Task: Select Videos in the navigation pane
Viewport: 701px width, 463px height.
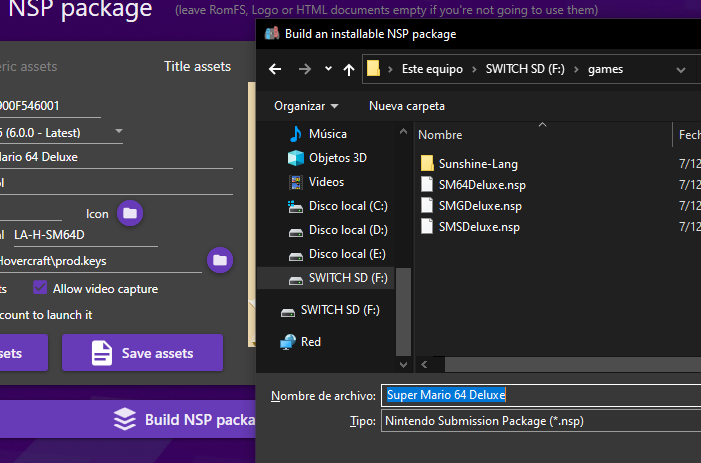Action: (327, 182)
